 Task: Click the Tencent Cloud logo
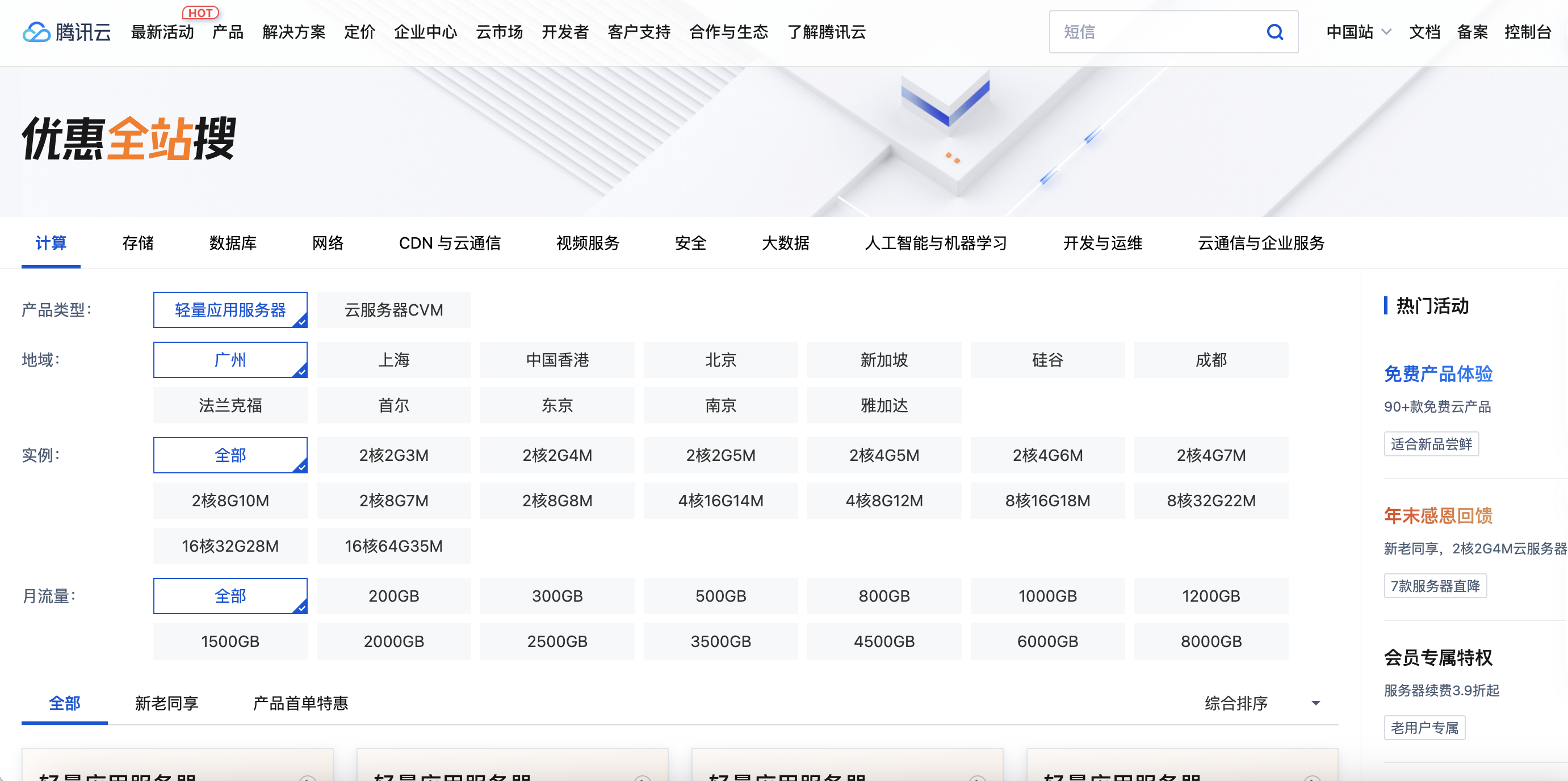coord(67,32)
